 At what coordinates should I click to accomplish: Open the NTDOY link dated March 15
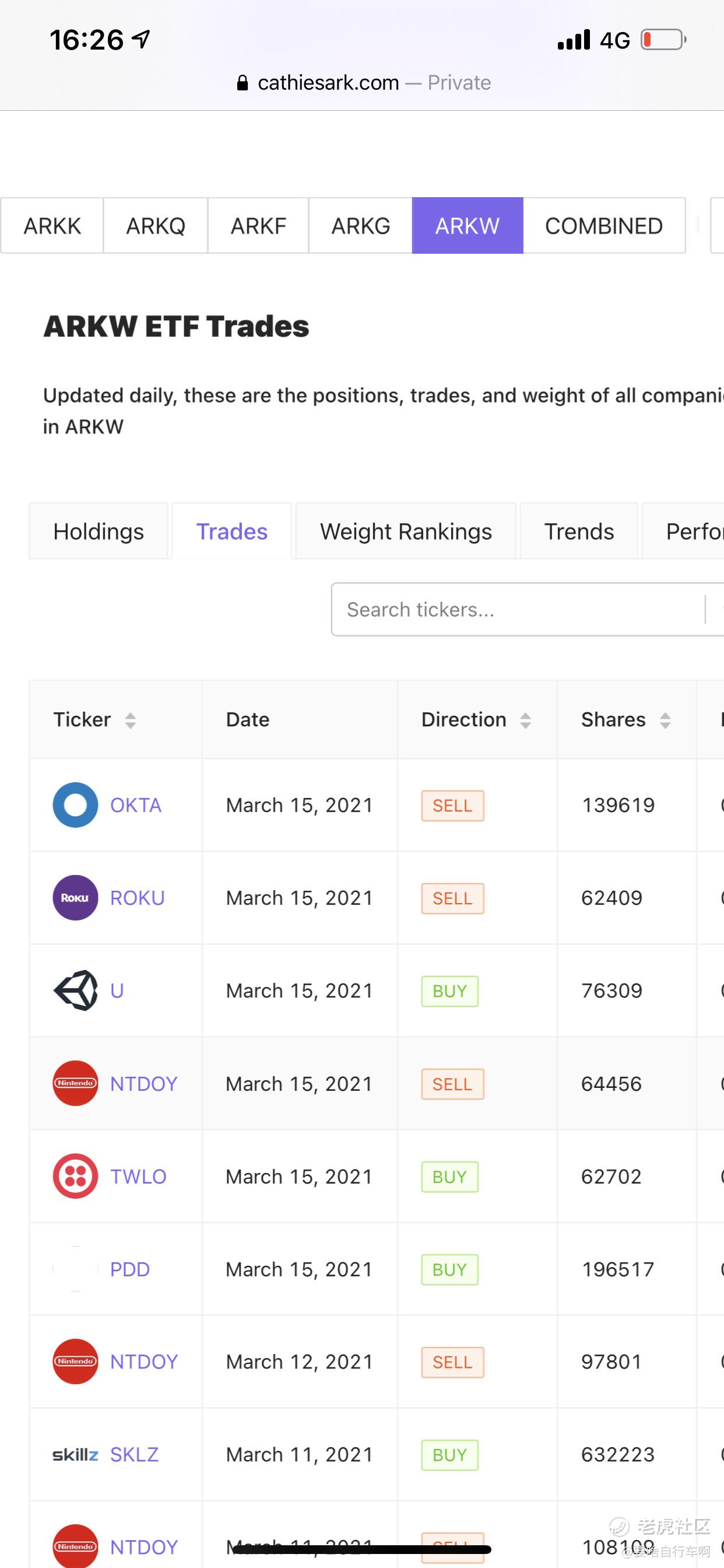pyautogui.click(x=143, y=1083)
